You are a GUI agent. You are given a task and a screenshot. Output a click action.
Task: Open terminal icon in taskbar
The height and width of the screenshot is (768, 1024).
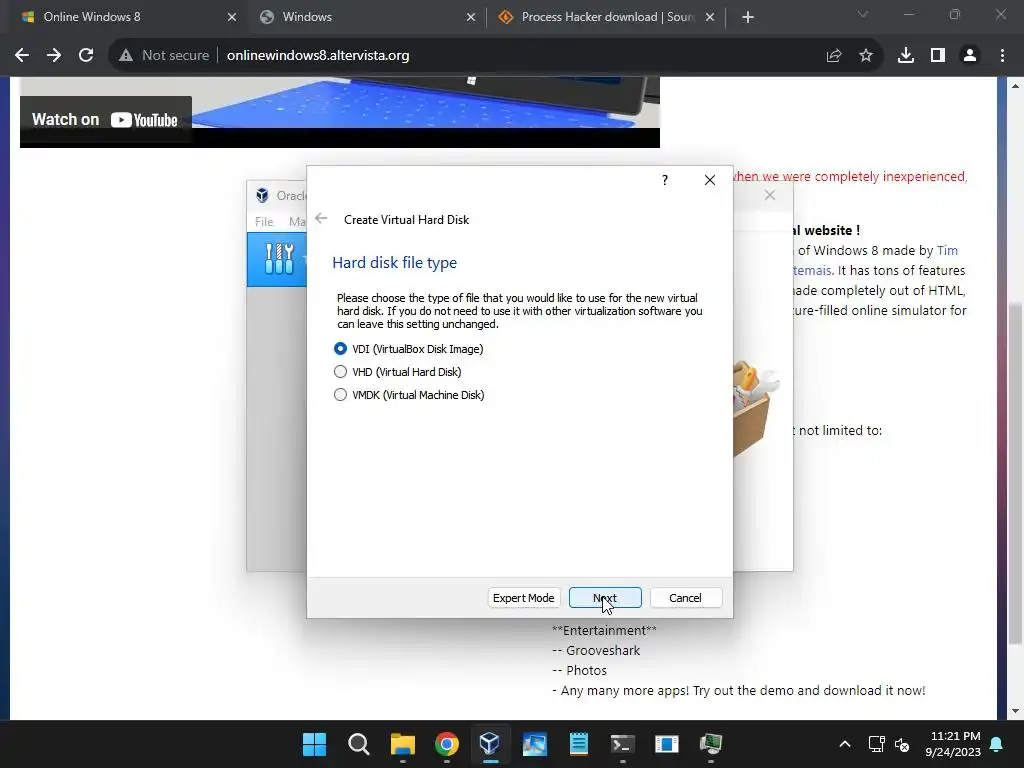pos(622,744)
